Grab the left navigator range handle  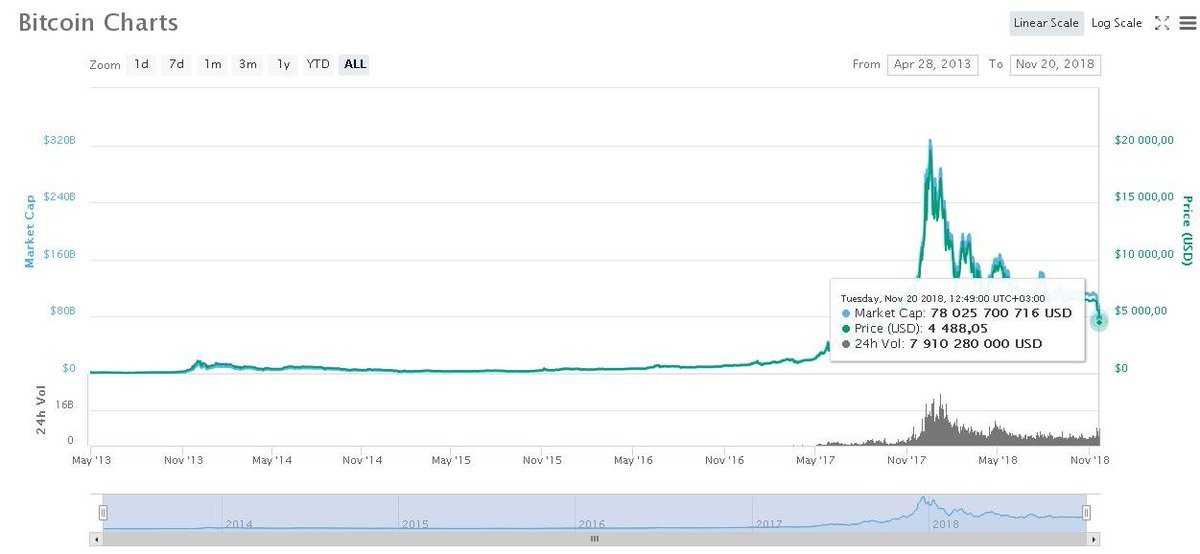tap(102, 512)
